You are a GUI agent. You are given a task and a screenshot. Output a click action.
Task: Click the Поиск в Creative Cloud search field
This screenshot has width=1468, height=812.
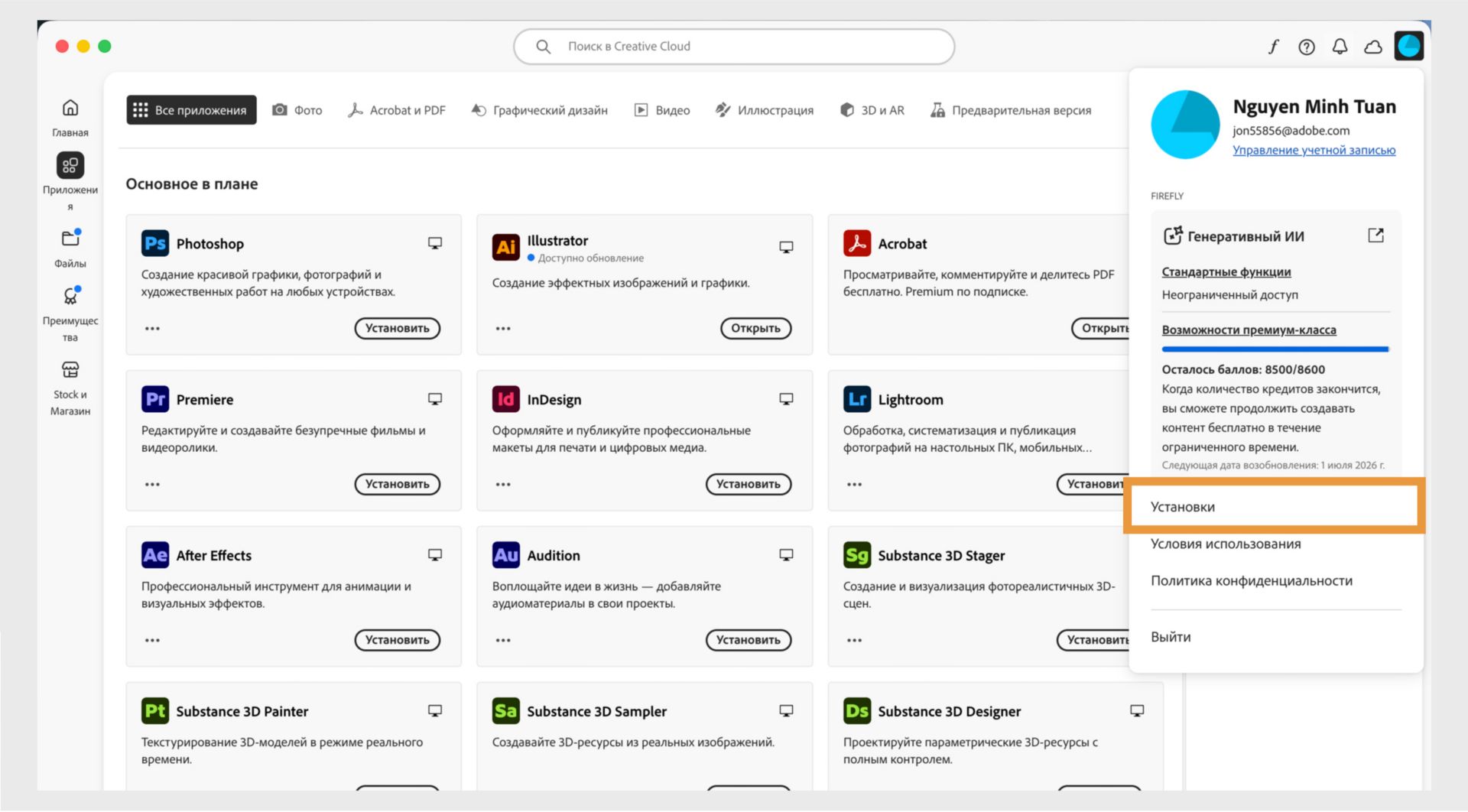pos(734,47)
